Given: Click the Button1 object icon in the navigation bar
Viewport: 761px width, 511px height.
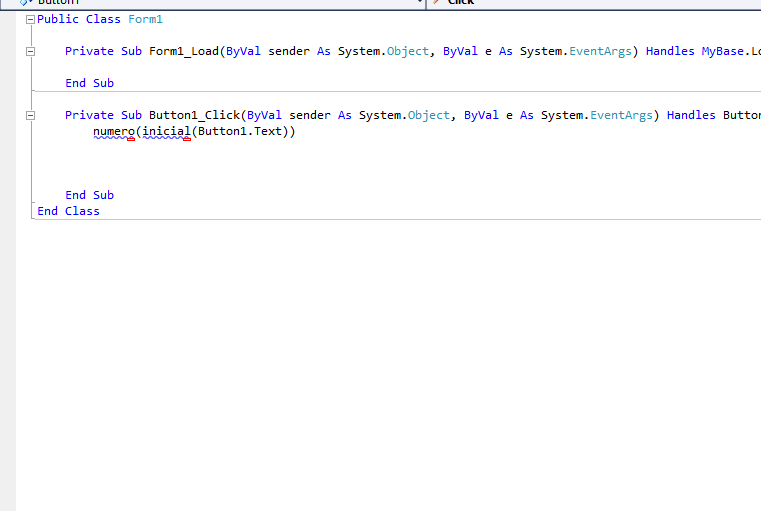Looking at the screenshot, I should tap(25, 3).
